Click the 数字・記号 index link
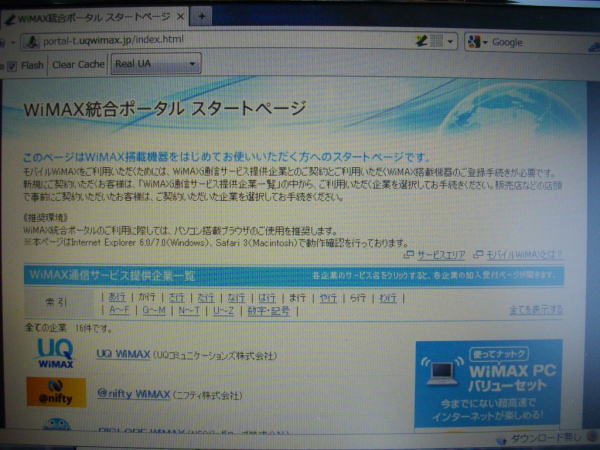The height and width of the screenshot is (450, 600). point(269,311)
